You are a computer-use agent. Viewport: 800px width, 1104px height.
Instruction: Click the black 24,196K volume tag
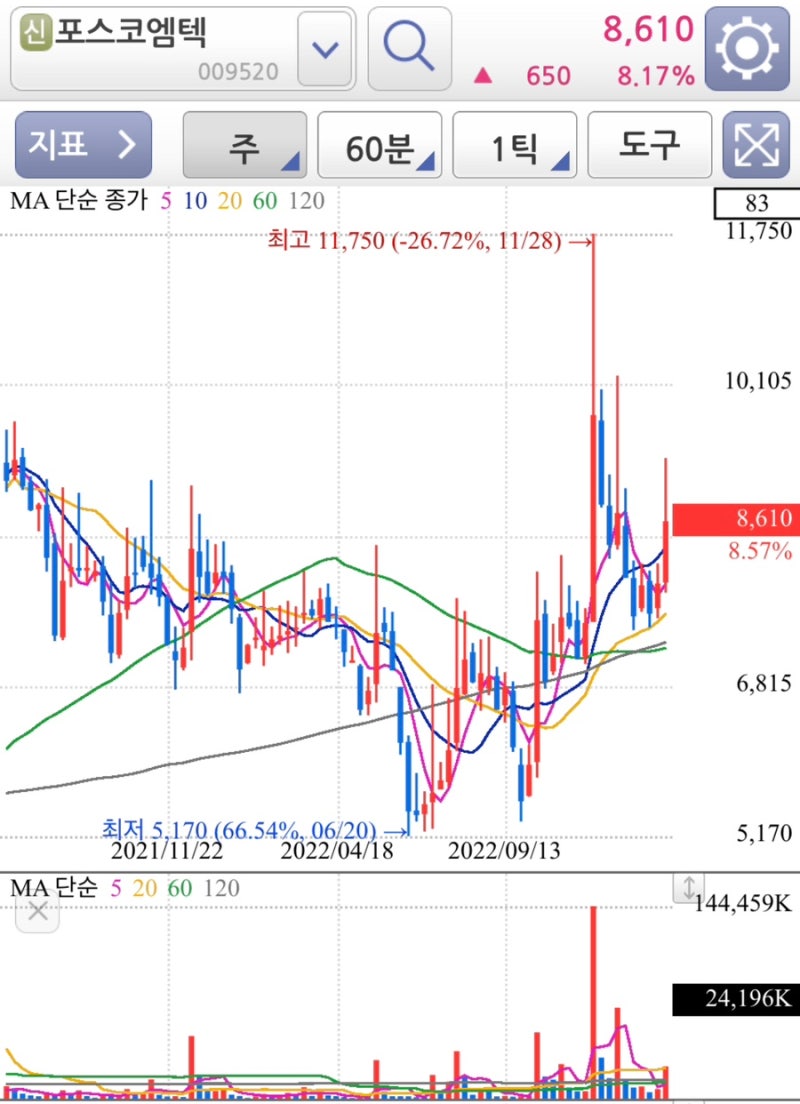(736, 999)
